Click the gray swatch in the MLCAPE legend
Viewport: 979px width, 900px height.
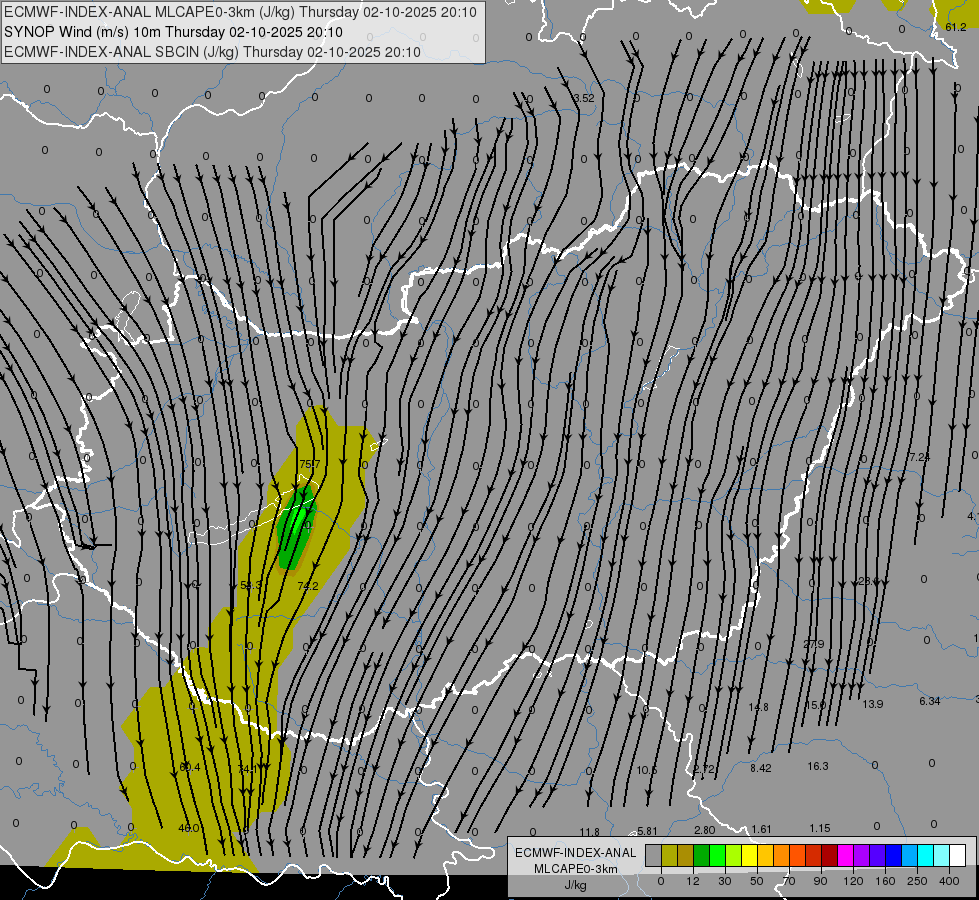click(x=654, y=855)
